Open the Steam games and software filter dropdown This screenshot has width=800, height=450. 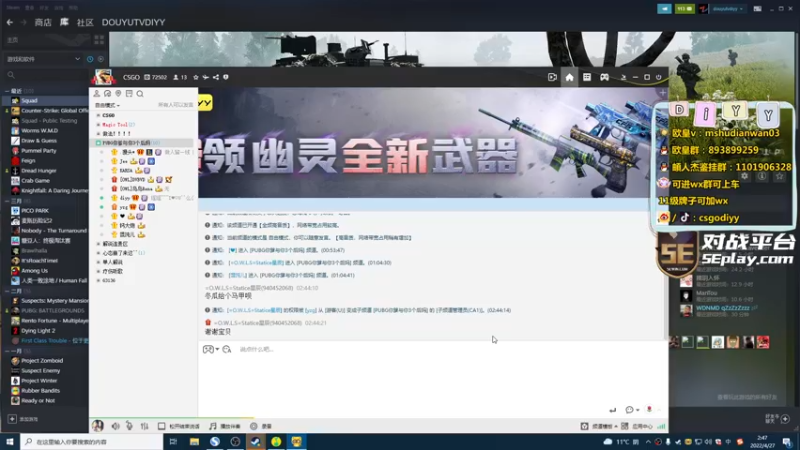tap(43, 59)
